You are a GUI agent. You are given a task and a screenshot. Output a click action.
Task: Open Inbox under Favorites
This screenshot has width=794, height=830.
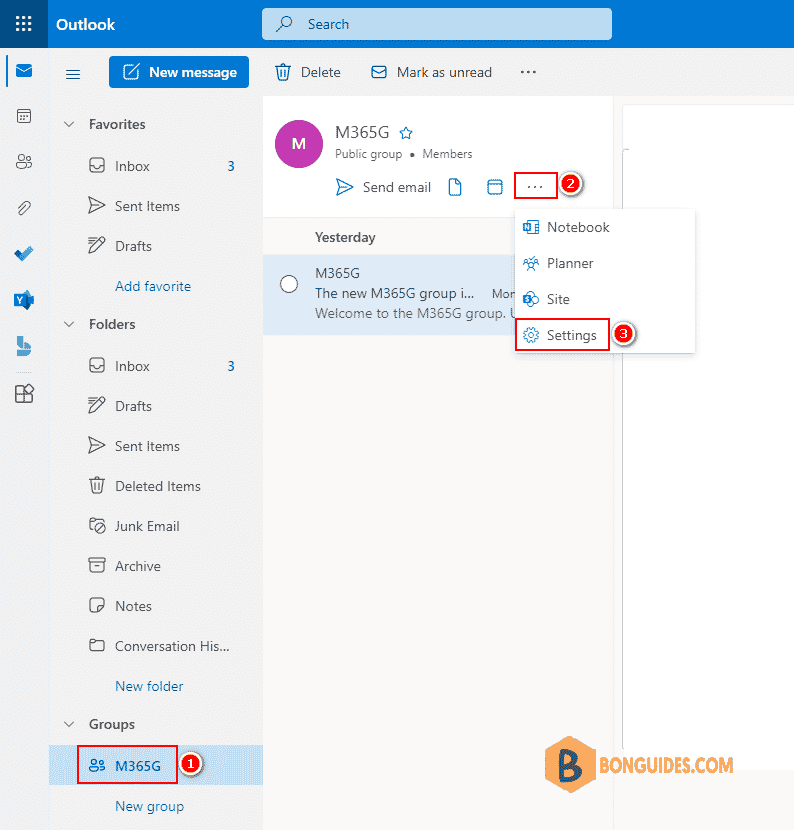pyautogui.click(x=156, y=166)
